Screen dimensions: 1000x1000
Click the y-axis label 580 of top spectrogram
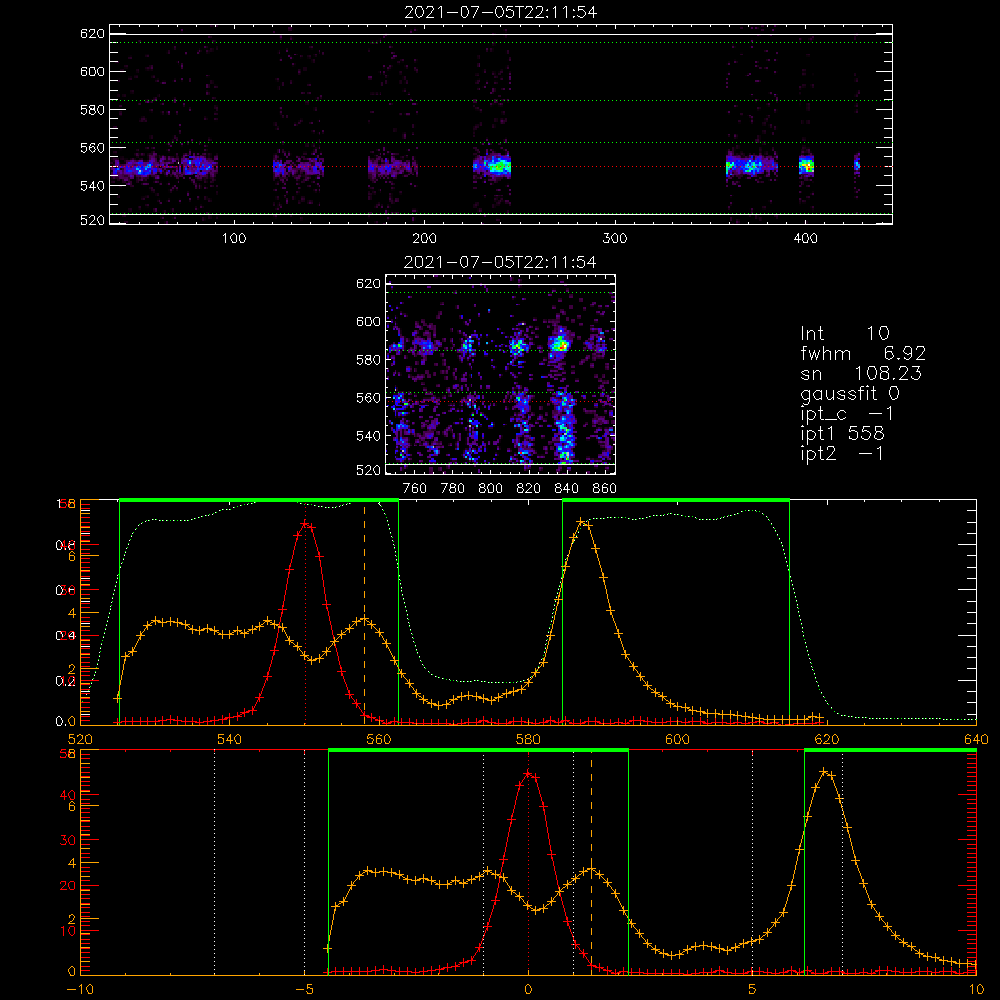(92, 110)
